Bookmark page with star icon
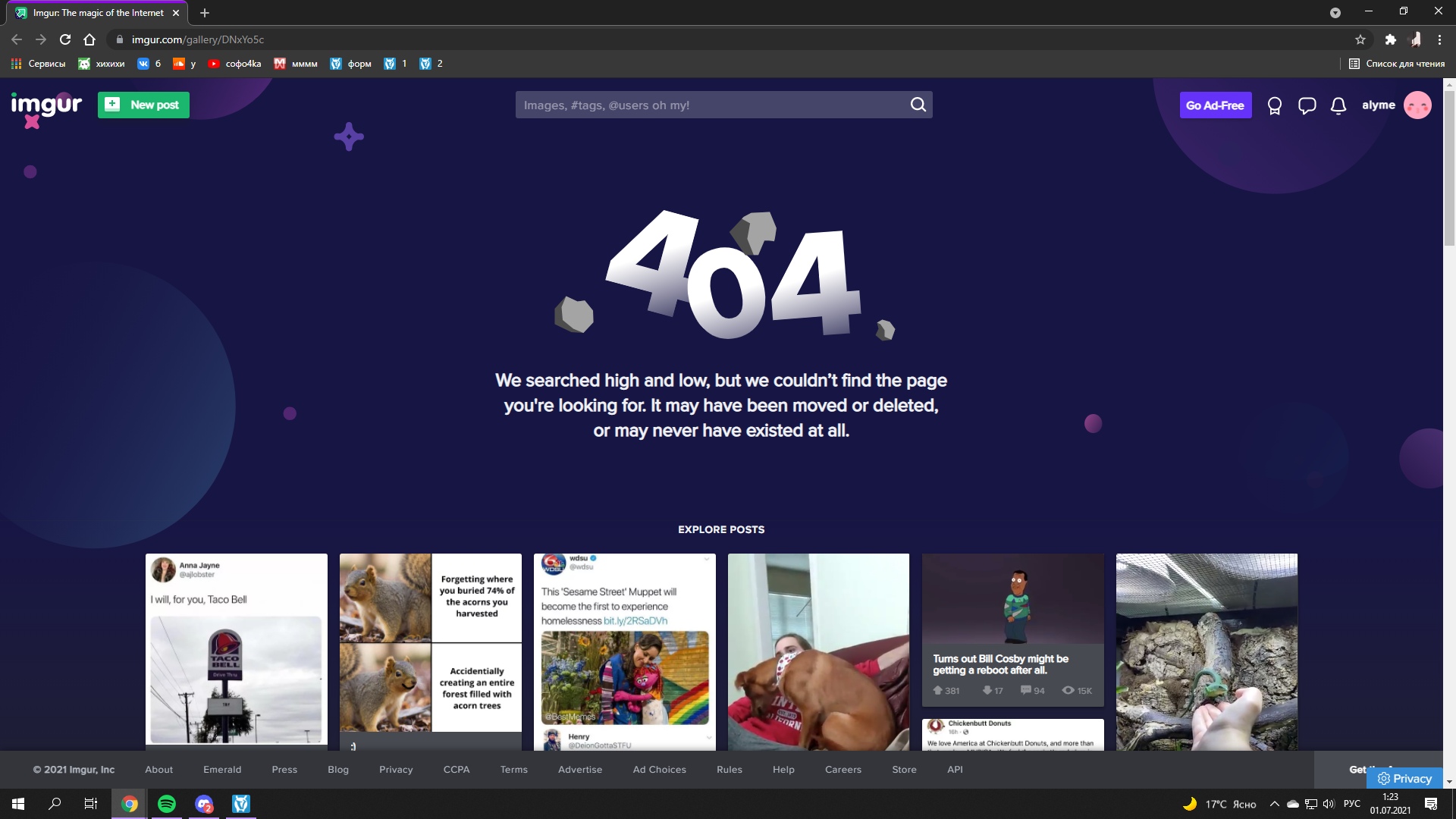Screen dimensions: 1456x819 1360,39
